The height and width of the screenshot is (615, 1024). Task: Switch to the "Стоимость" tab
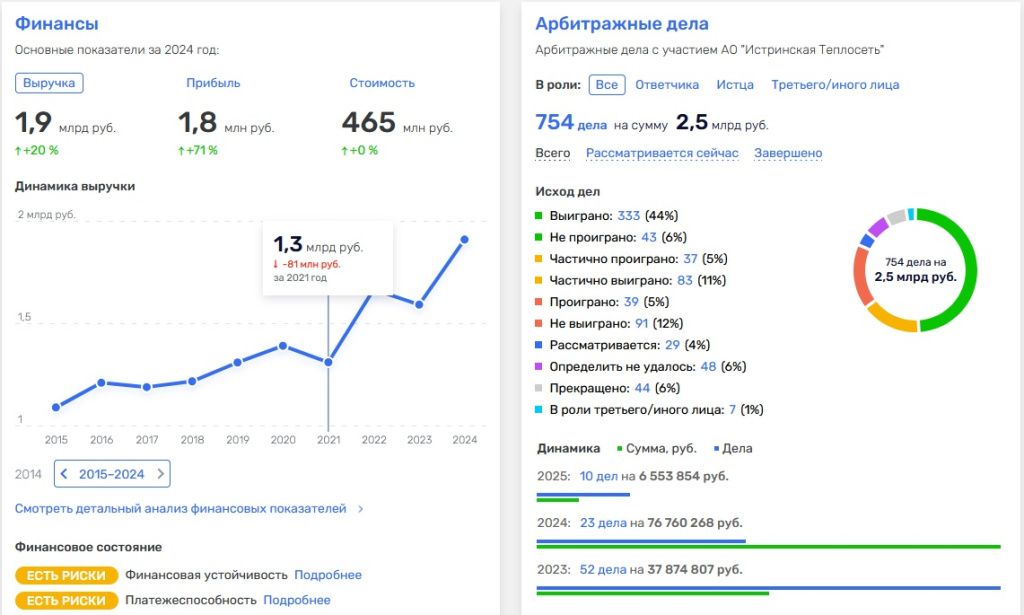[x=382, y=83]
